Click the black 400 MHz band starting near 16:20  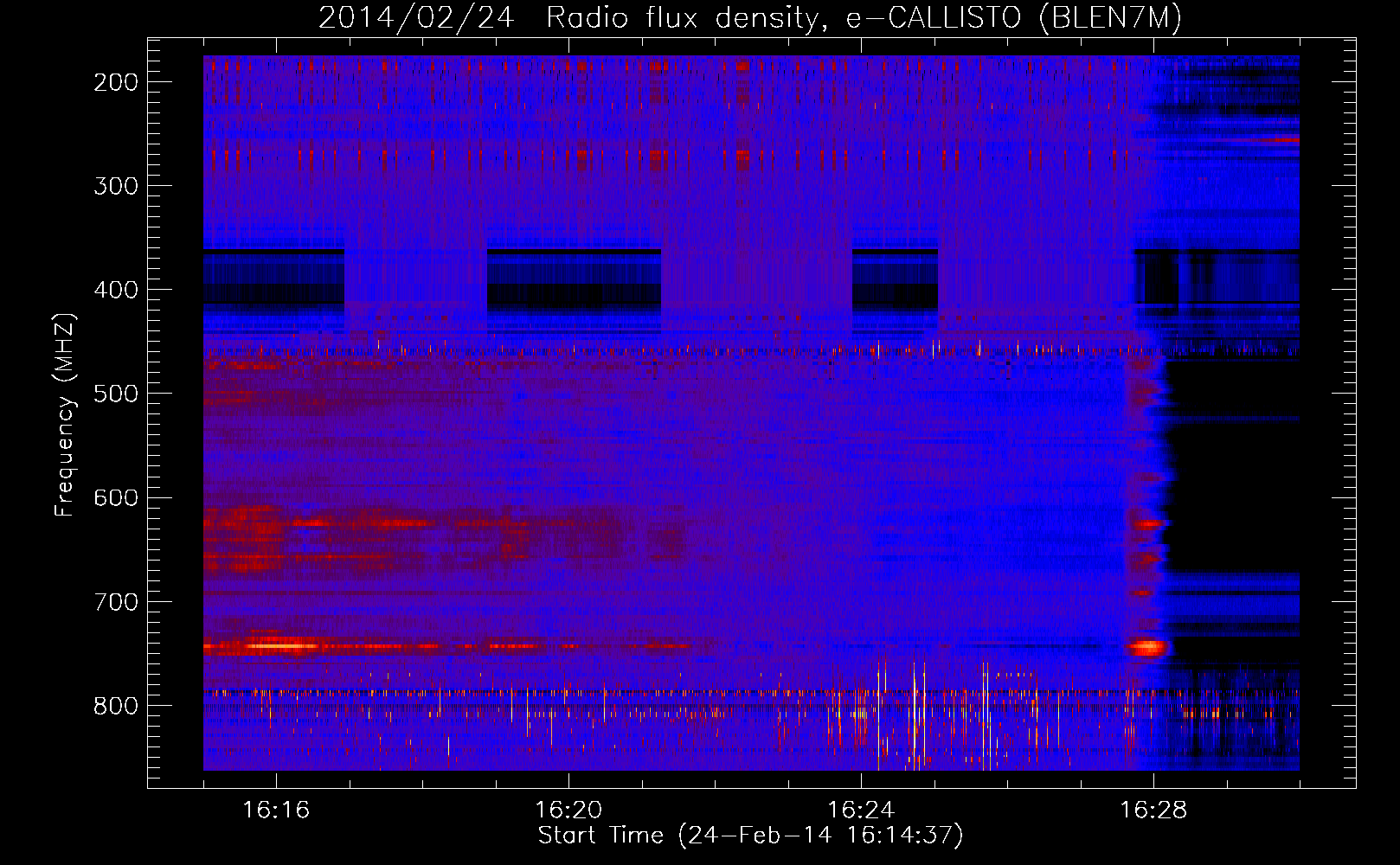[574, 281]
